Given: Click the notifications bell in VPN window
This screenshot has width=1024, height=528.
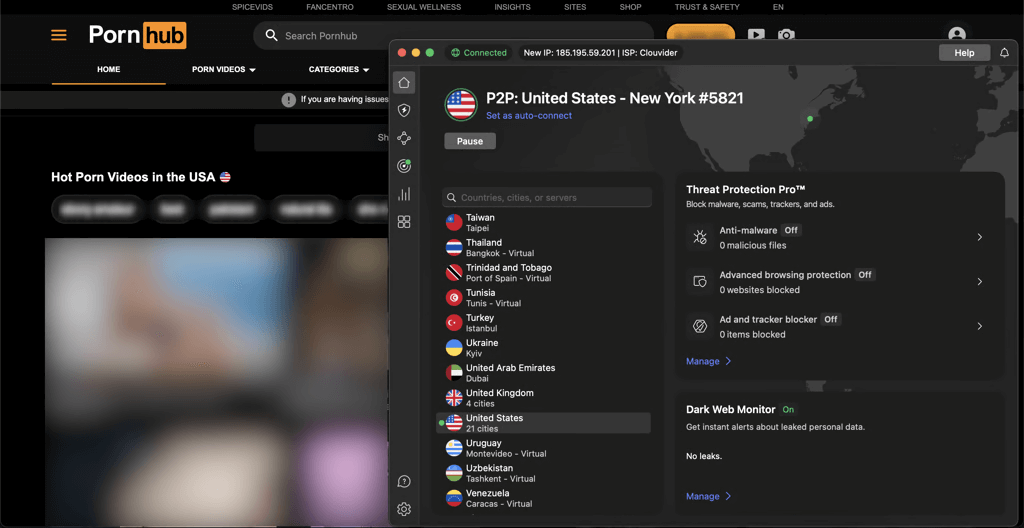Looking at the screenshot, I should pyautogui.click(x=1004, y=53).
